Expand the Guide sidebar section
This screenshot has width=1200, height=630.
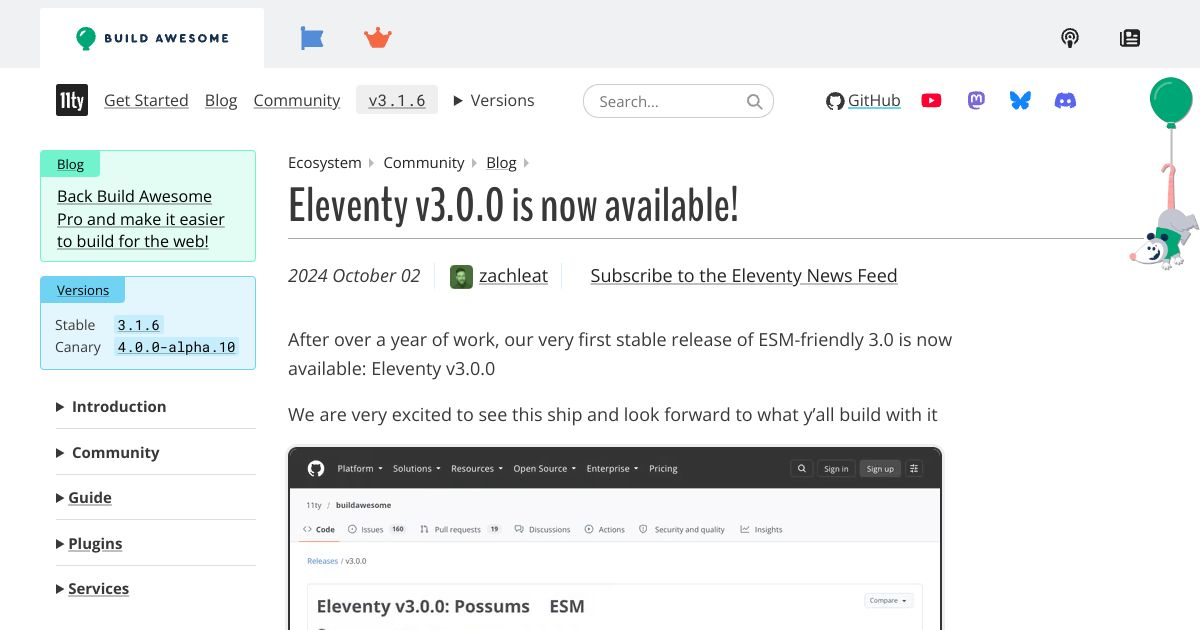click(84, 497)
